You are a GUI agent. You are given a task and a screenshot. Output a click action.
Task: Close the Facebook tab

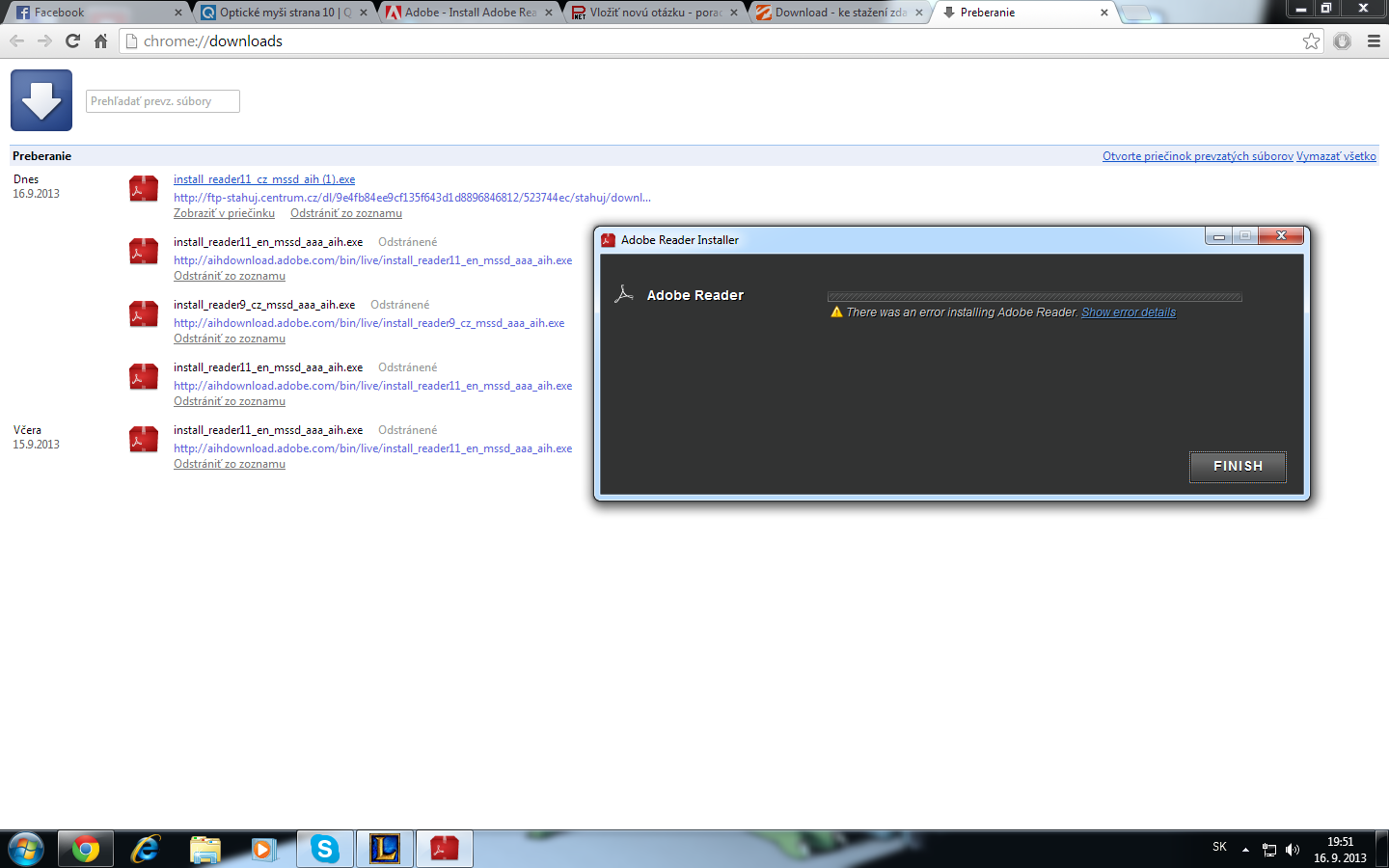click(178, 13)
